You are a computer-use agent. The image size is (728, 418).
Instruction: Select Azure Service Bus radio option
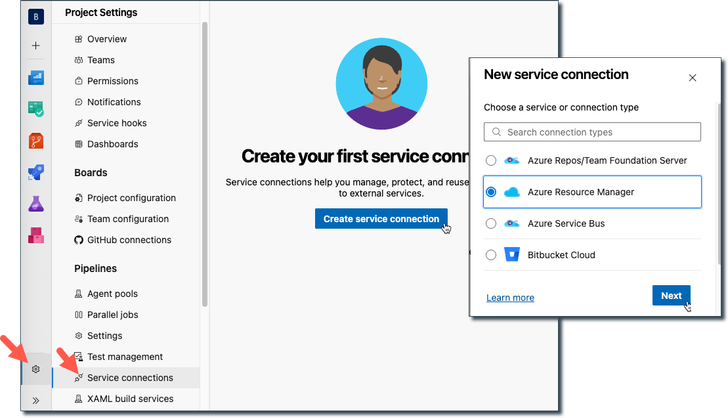click(x=490, y=223)
